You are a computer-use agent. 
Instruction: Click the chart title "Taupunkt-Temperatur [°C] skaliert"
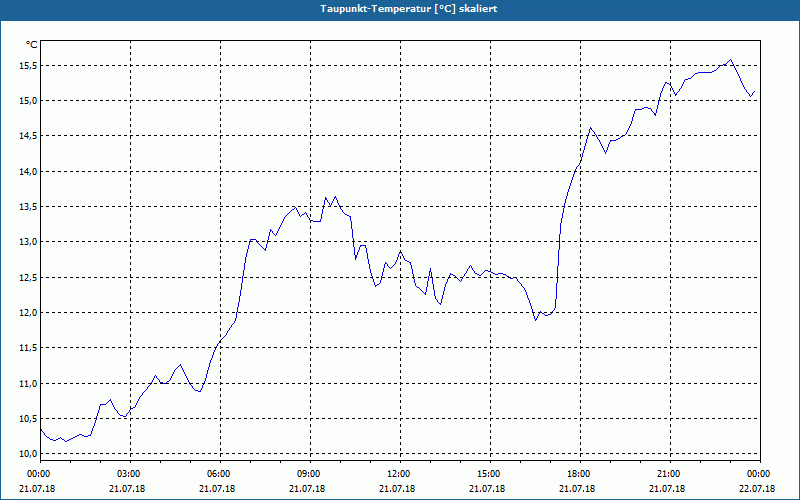[x=408, y=9]
